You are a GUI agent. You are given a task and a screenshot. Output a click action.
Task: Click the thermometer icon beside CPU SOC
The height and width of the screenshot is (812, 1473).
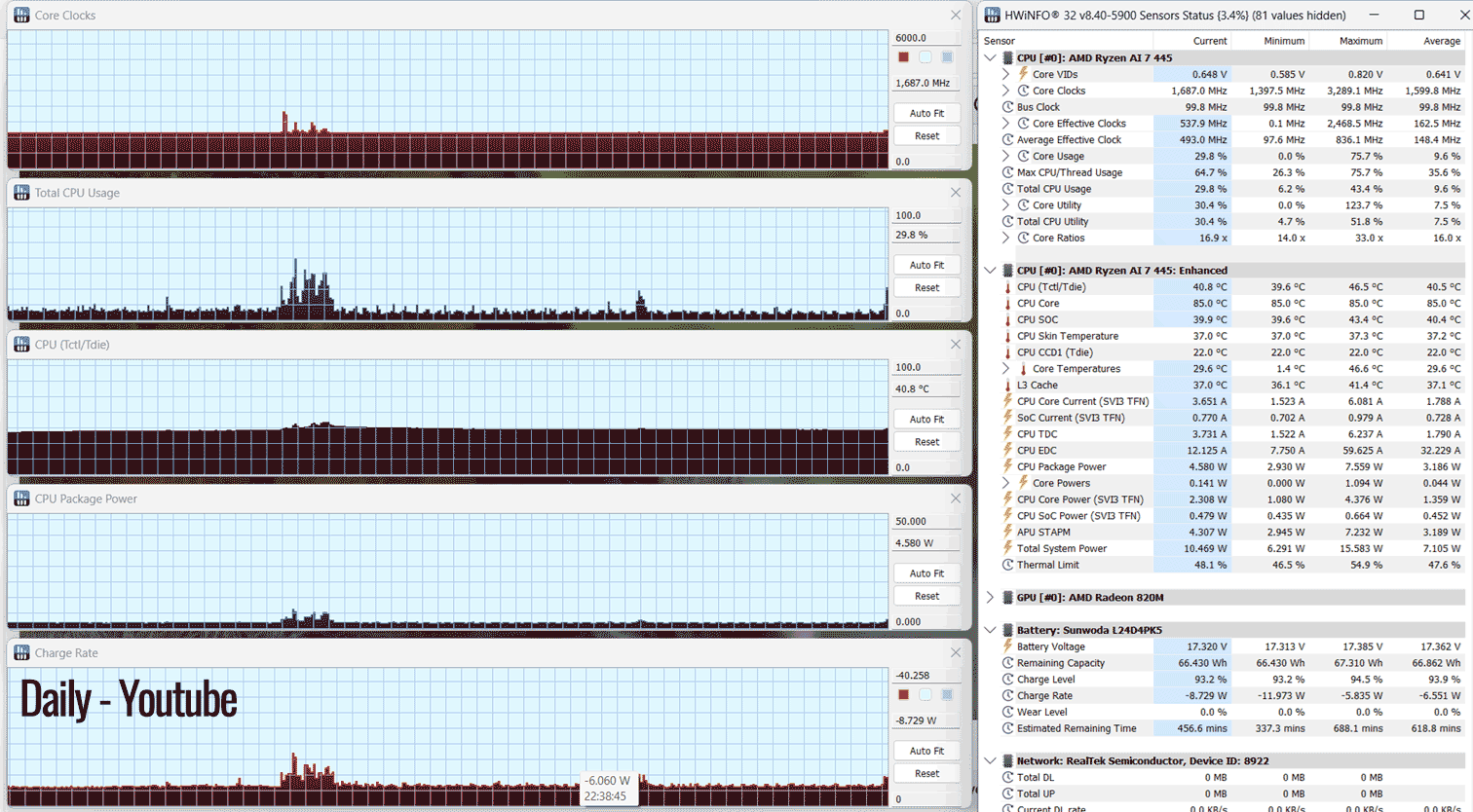1008,319
